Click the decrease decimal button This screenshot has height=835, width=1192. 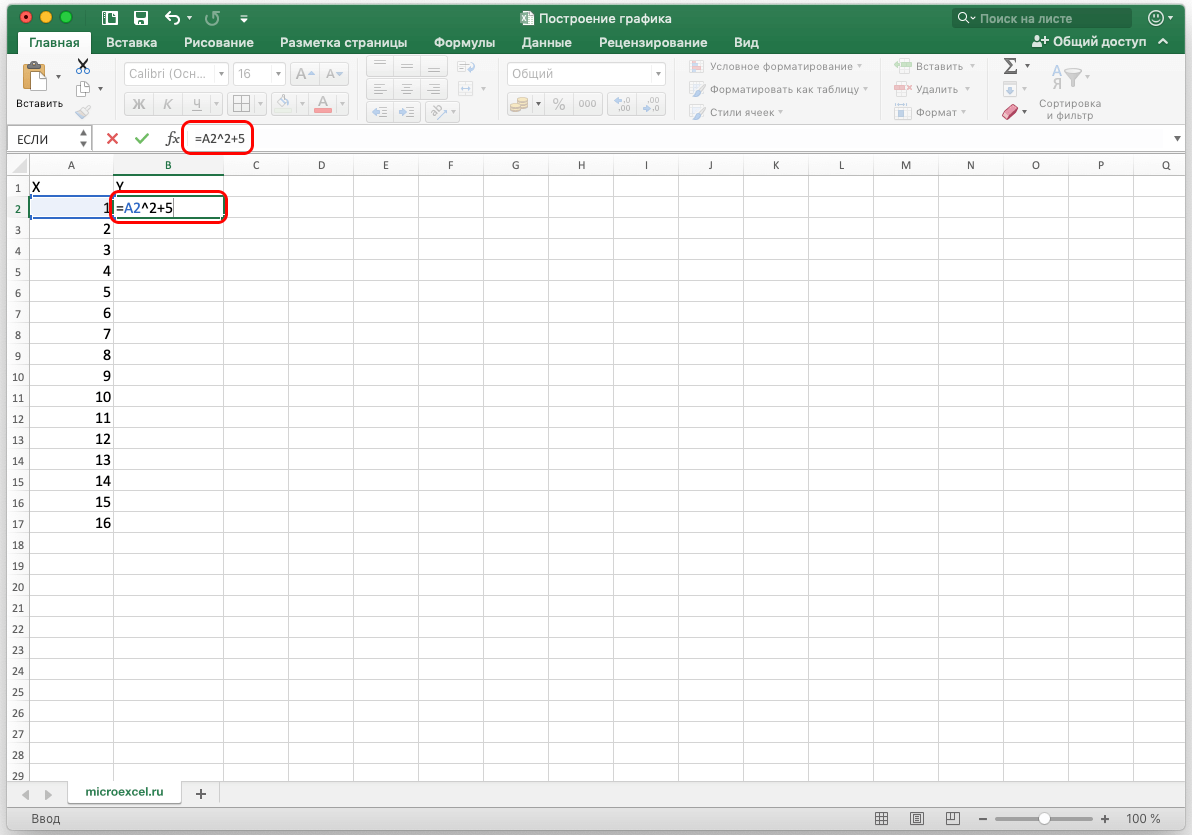(651, 104)
